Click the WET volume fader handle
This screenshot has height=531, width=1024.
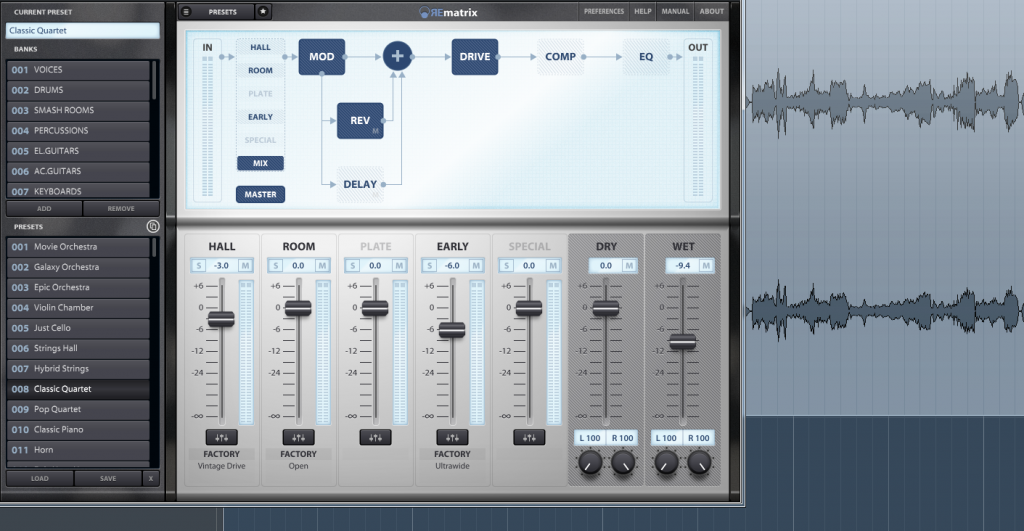(x=682, y=341)
